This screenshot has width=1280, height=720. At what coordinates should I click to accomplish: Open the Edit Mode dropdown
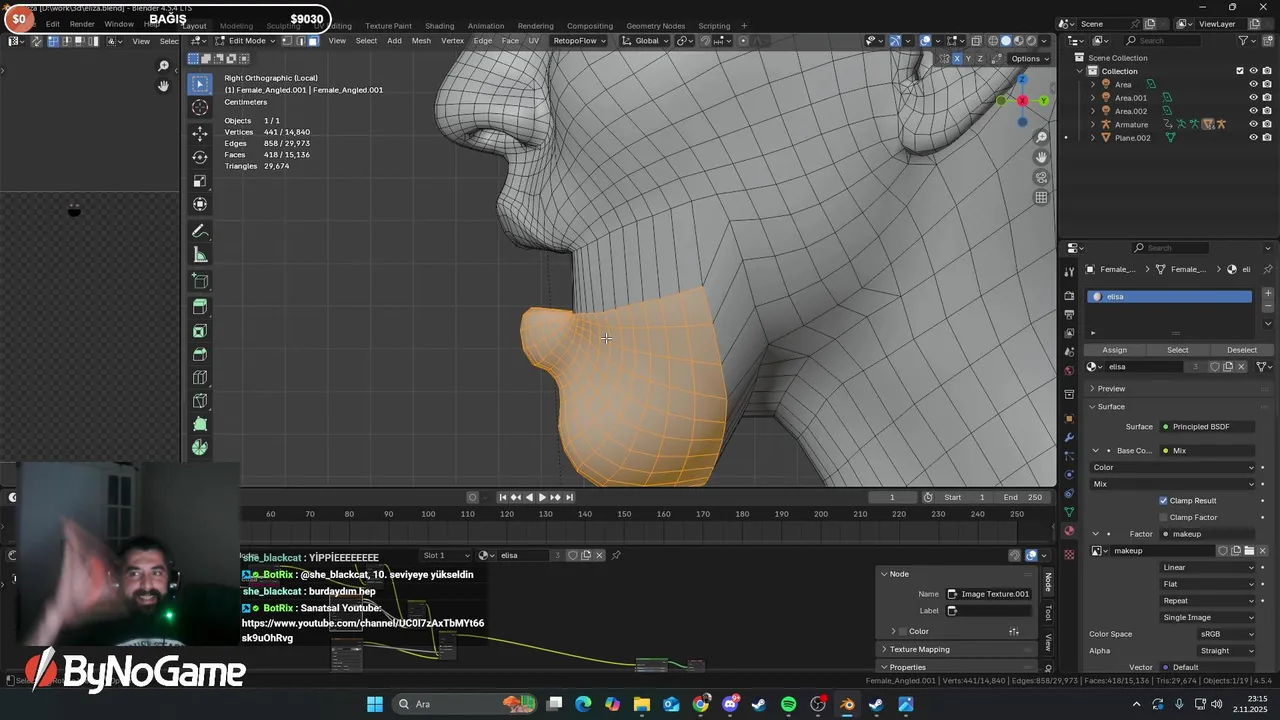(x=244, y=41)
